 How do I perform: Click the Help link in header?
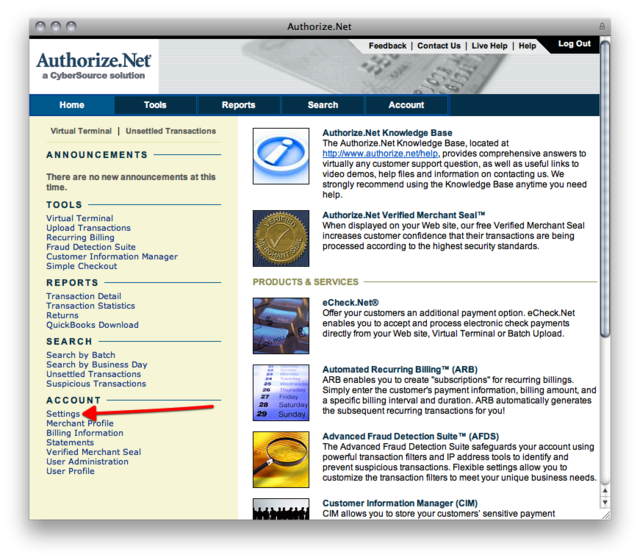pos(527,46)
